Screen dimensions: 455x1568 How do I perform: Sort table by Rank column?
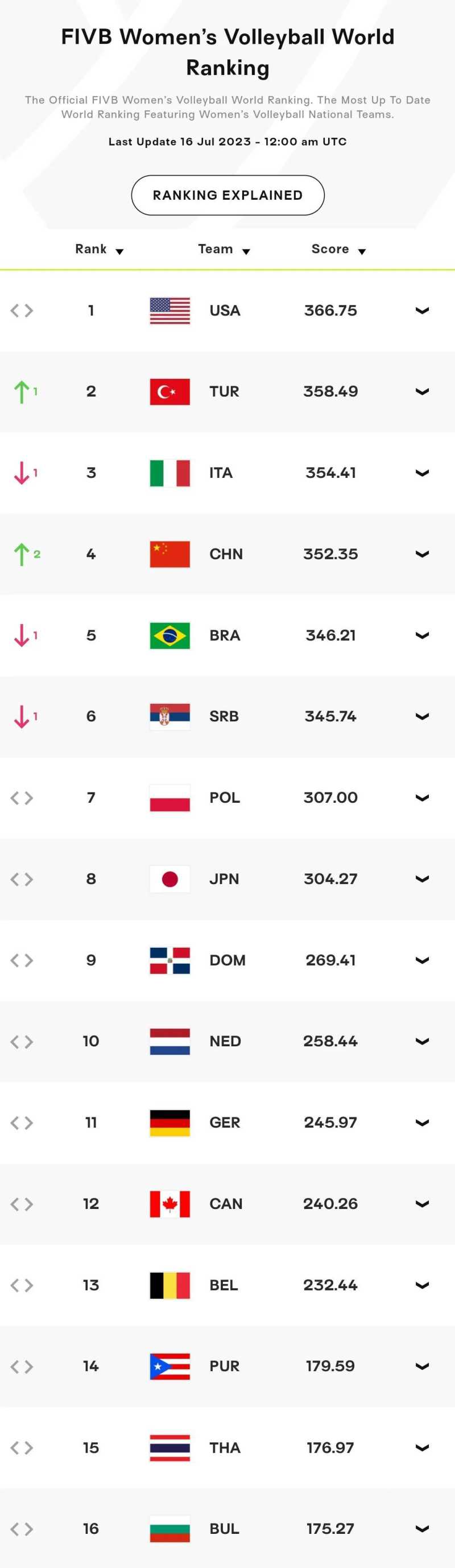99,250
